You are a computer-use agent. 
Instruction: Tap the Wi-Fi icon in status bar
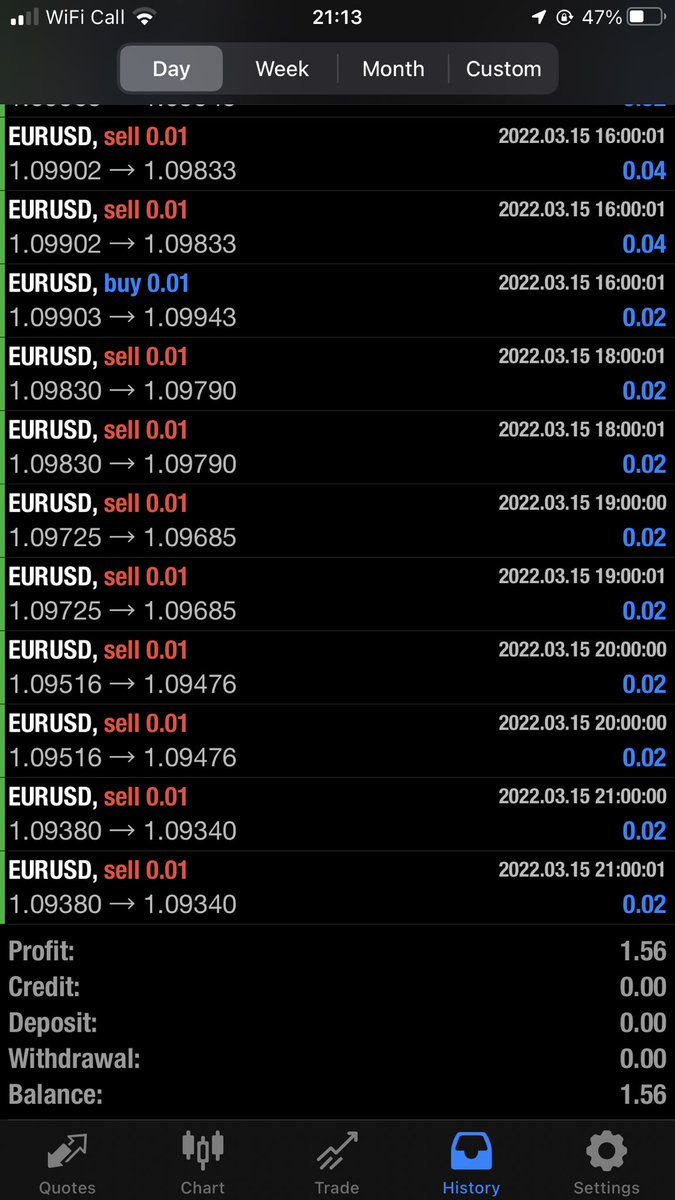pos(146,17)
